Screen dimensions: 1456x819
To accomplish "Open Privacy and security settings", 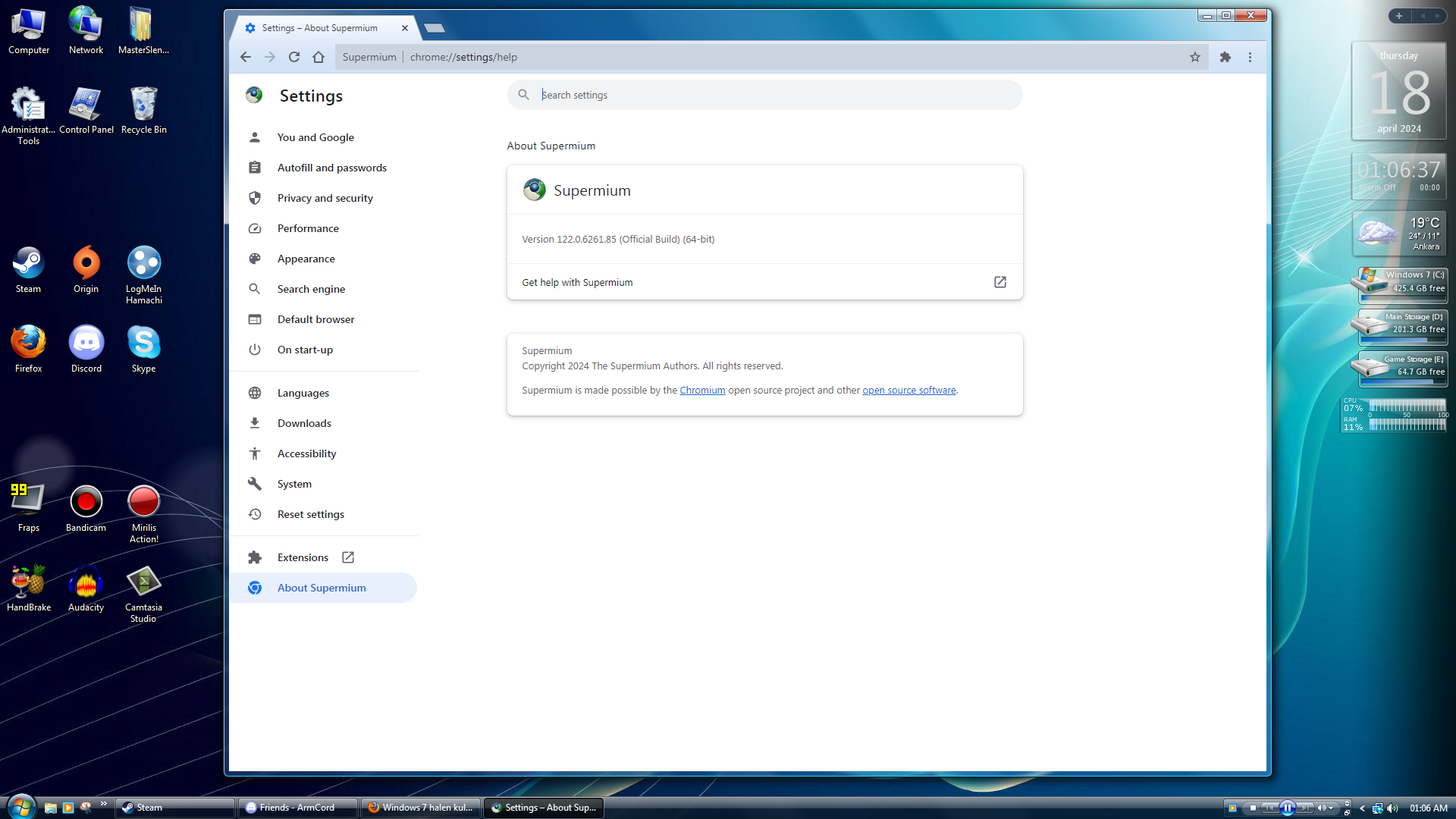I will pyautogui.click(x=325, y=198).
